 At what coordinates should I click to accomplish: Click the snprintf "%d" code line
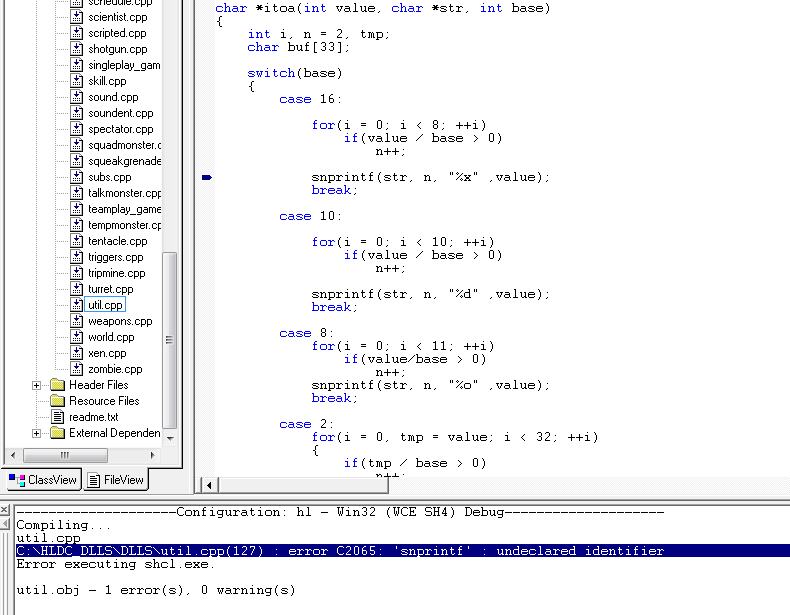tap(430, 294)
